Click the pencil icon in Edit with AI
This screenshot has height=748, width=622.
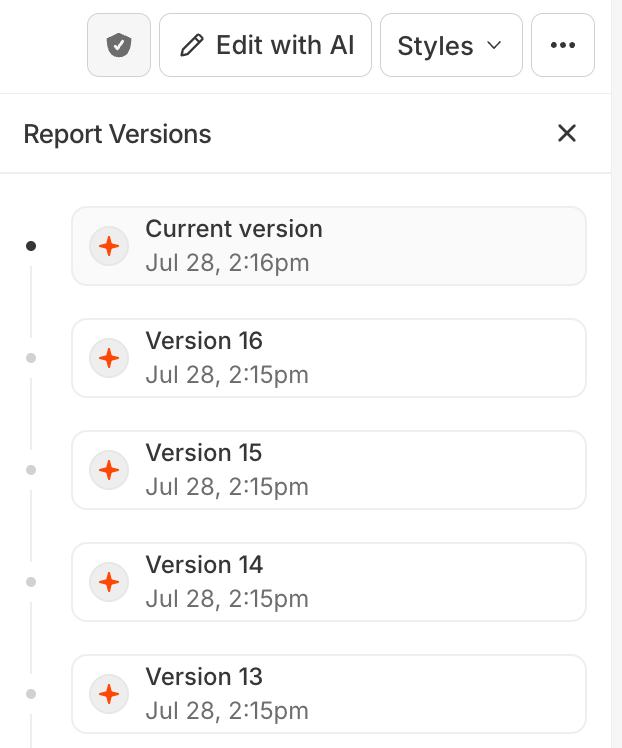[192, 45]
